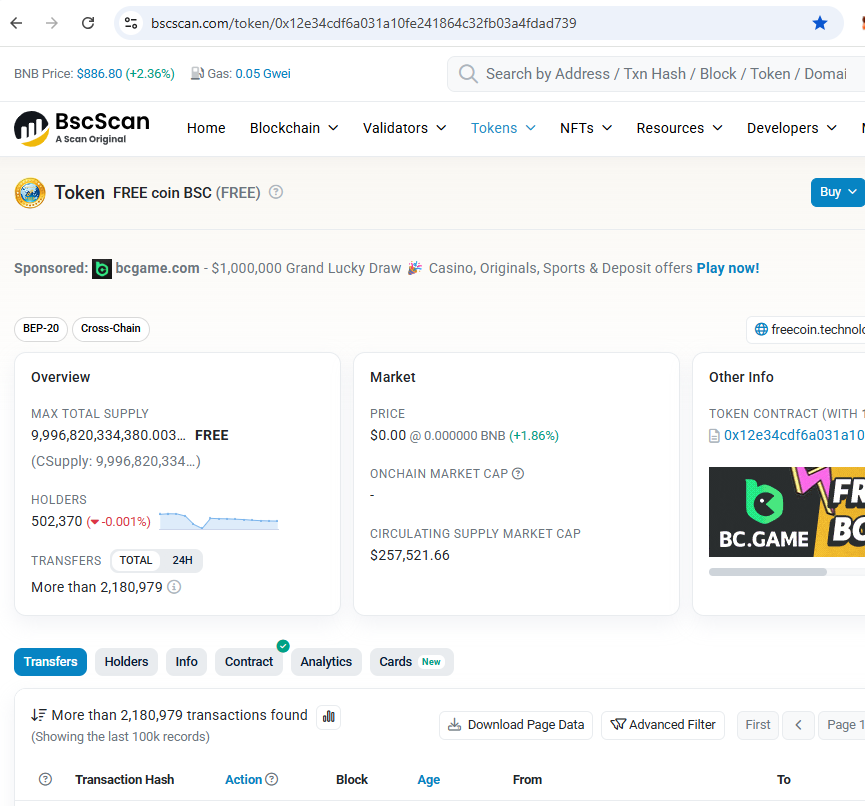Click the chart icon next to transactions found
The image size is (865, 806).
tap(328, 717)
